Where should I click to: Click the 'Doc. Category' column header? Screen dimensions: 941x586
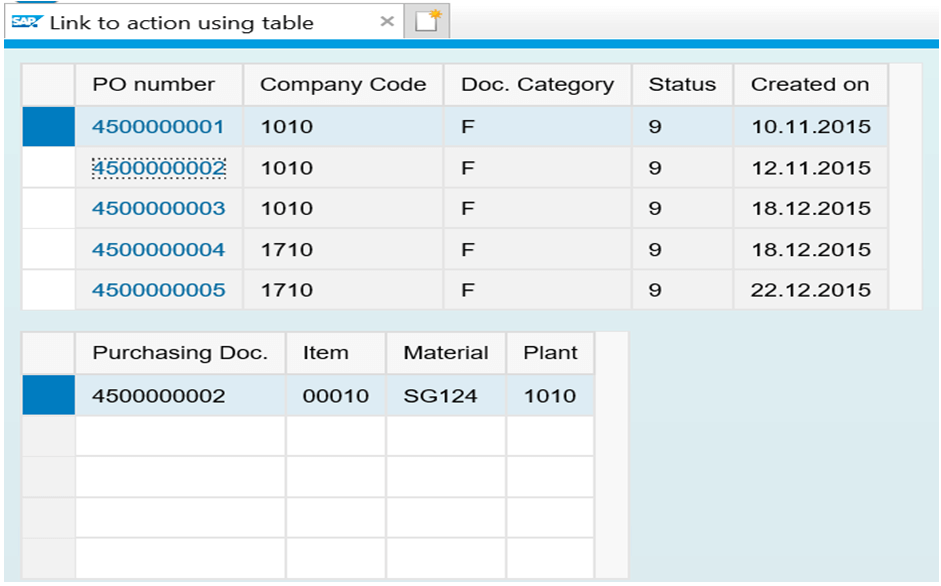coord(538,85)
